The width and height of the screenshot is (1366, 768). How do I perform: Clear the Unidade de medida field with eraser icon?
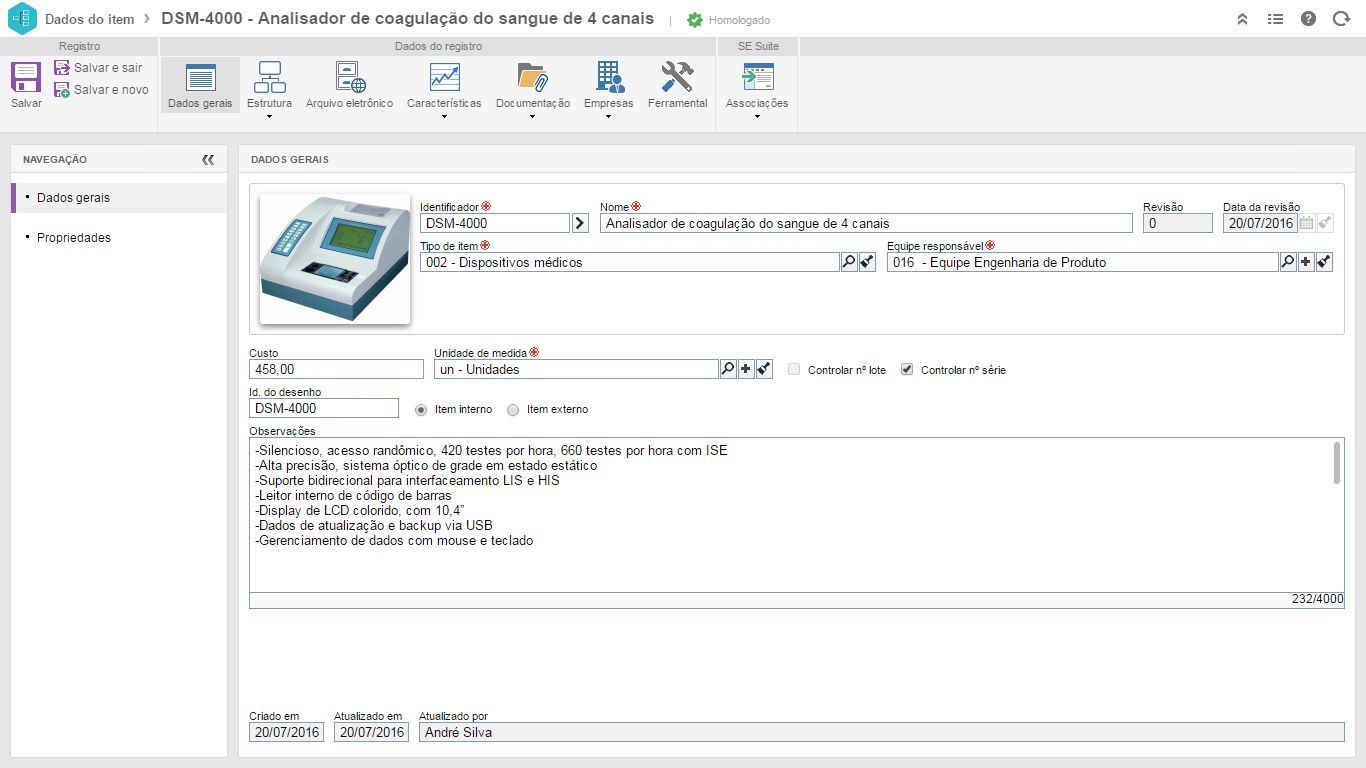pyautogui.click(x=764, y=369)
